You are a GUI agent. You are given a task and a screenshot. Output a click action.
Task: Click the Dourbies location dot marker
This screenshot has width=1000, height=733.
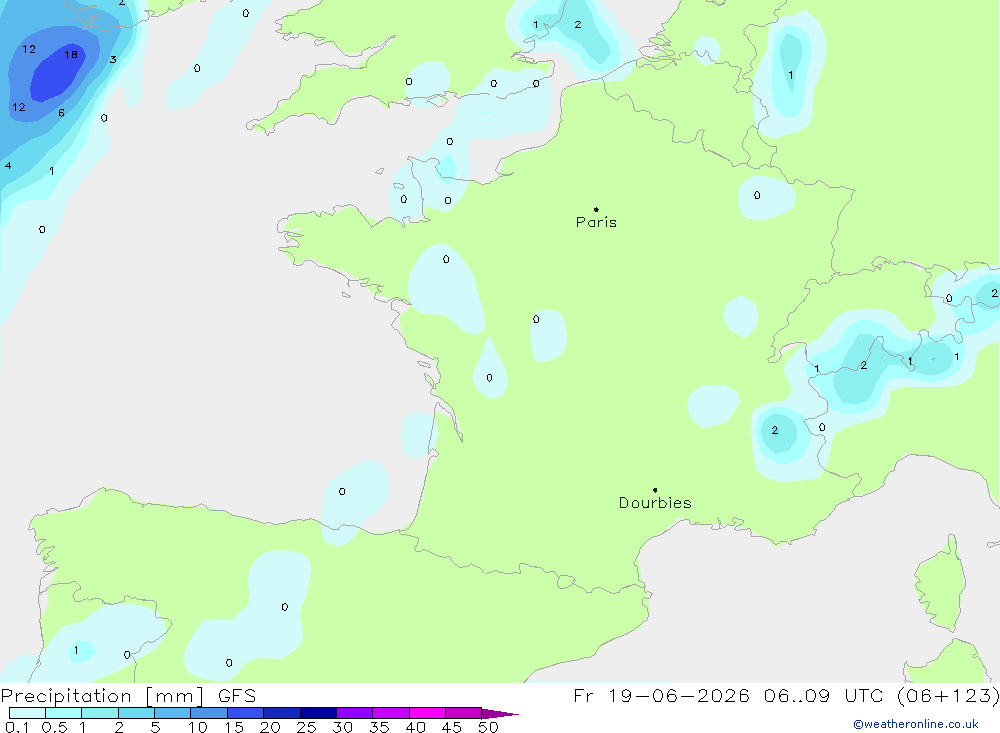655,490
